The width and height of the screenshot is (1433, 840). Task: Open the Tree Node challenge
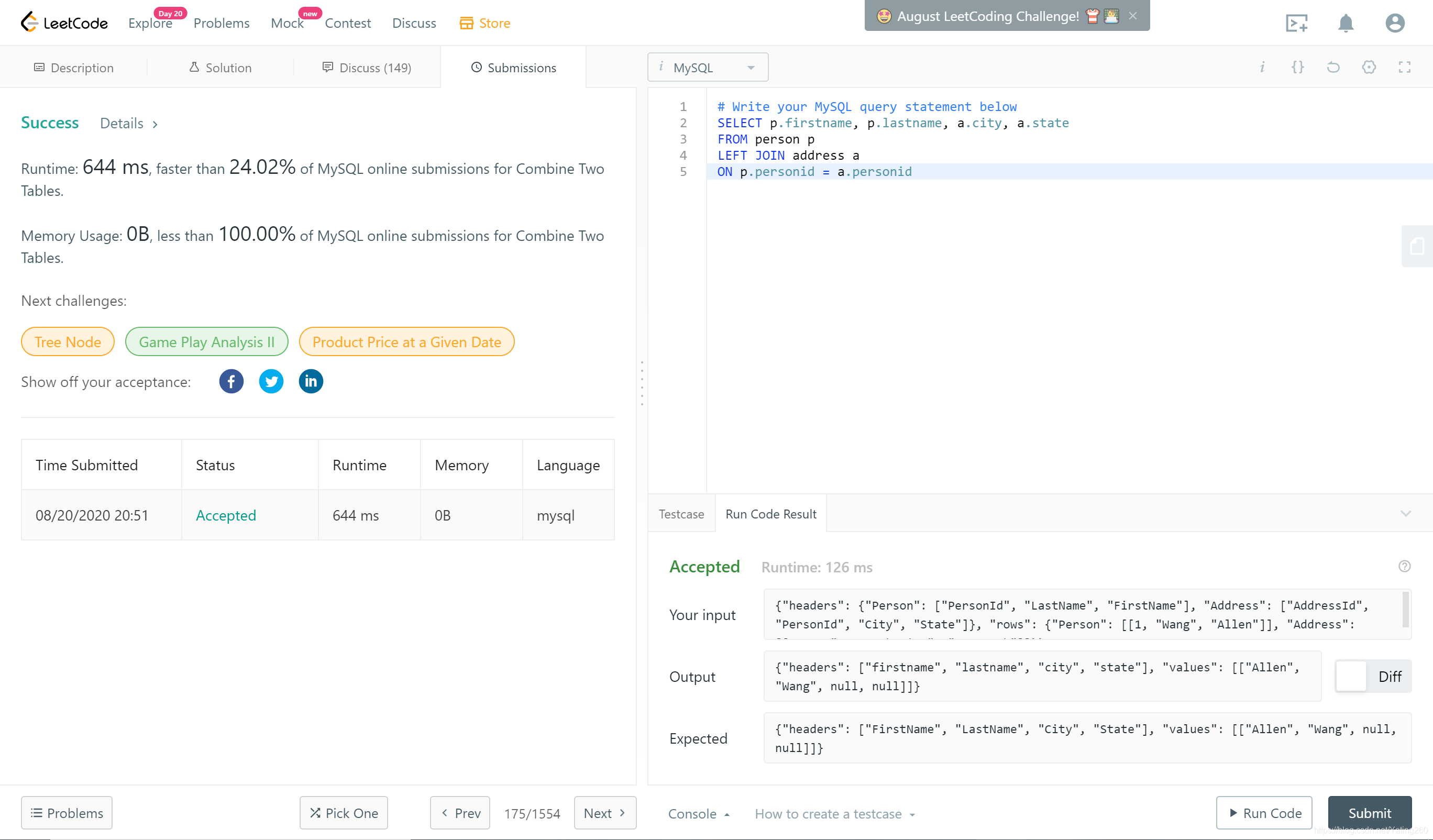(x=68, y=342)
